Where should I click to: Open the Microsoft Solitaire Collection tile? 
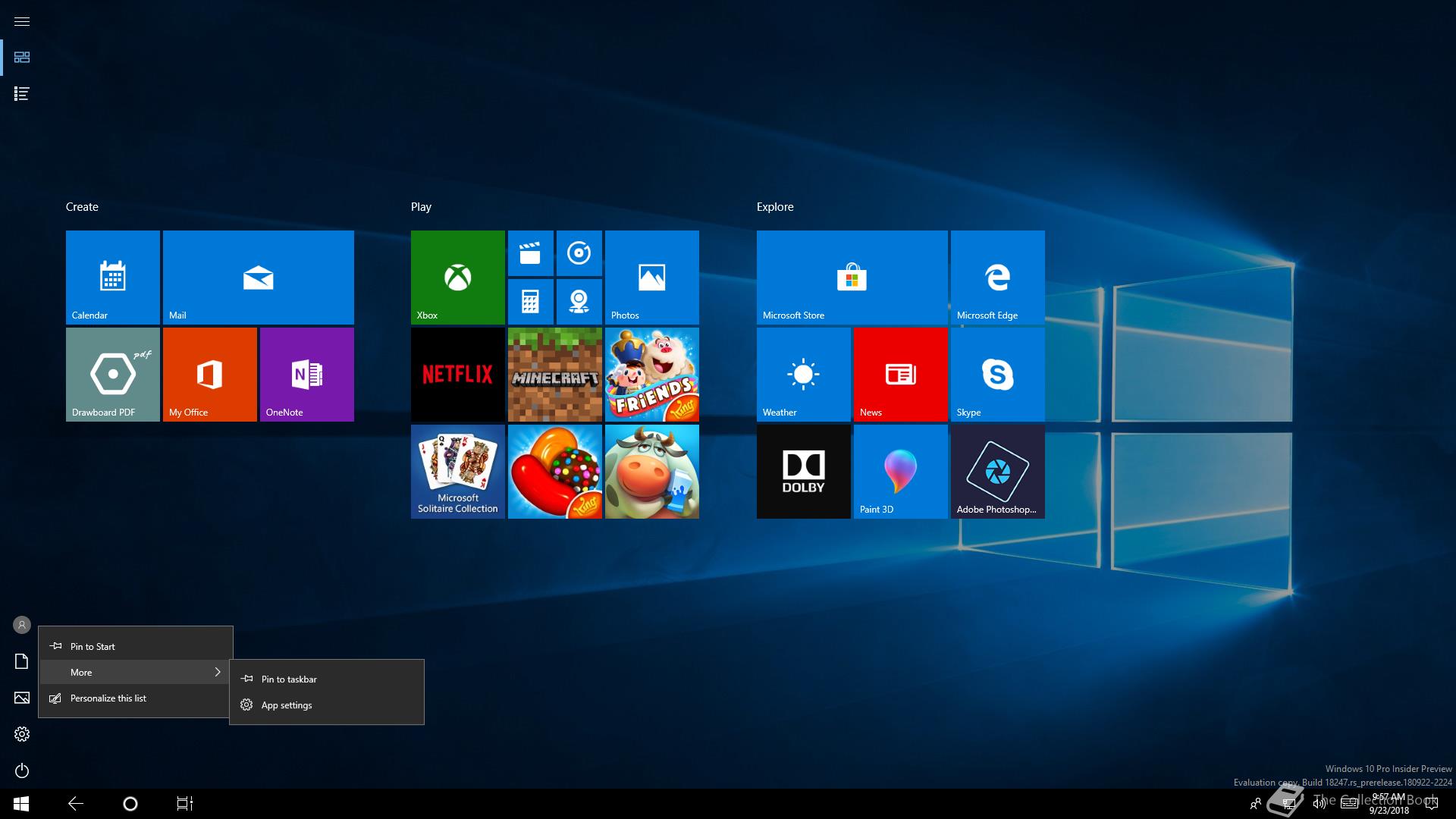click(x=458, y=472)
